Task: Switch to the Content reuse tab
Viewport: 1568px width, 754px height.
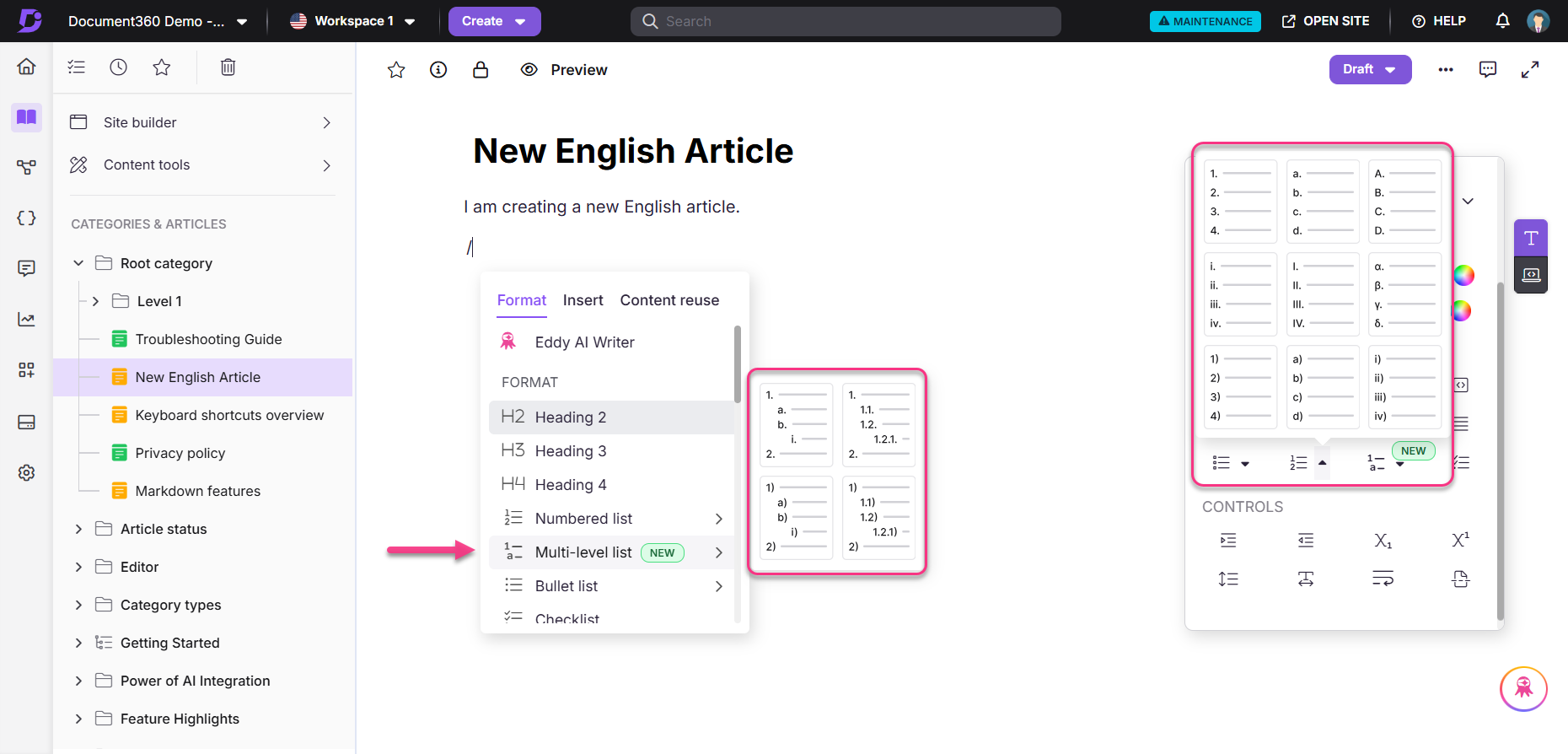Action: pos(669,300)
